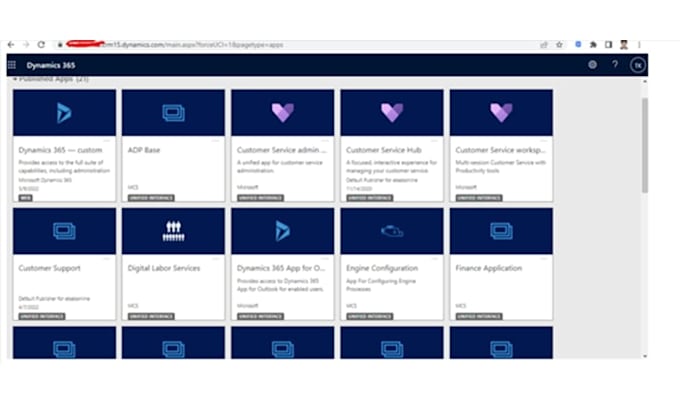
Task: Open the Customer Service Hub heart icon
Action: [392, 113]
